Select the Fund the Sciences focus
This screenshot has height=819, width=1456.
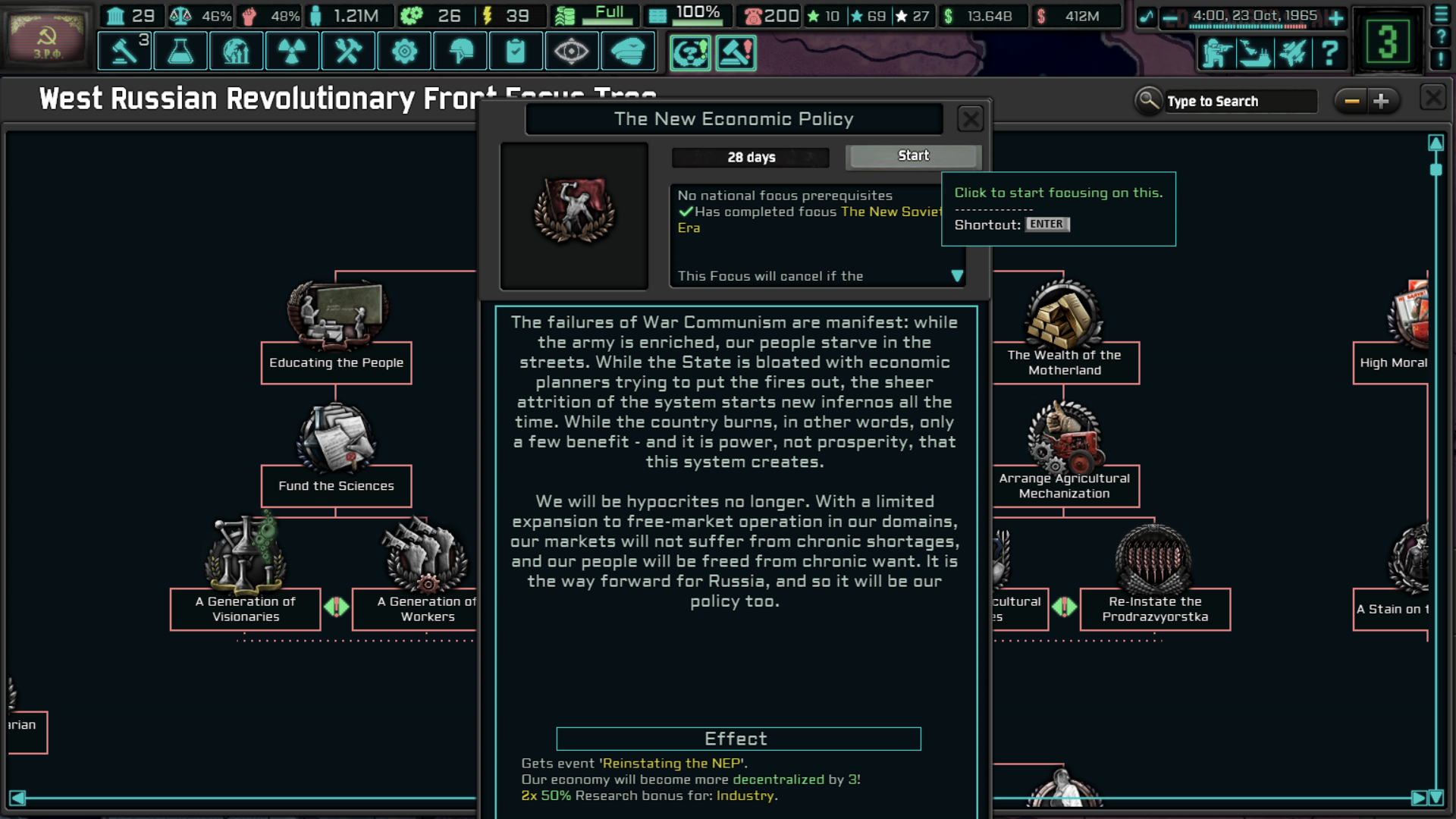[x=336, y=486]
